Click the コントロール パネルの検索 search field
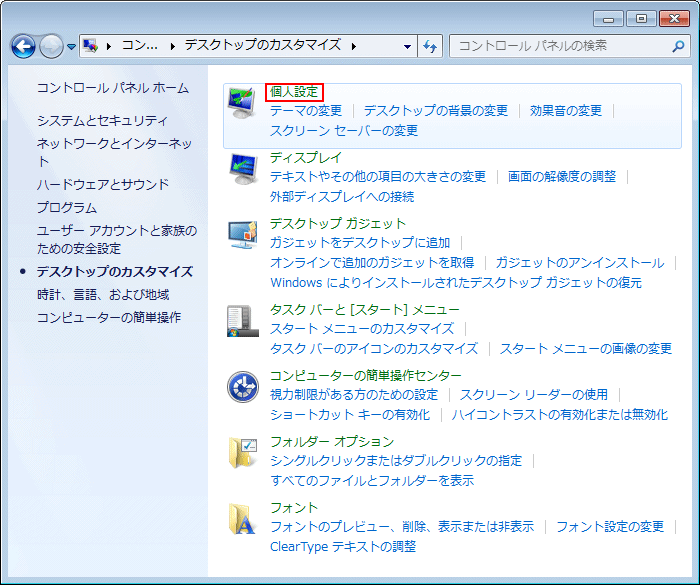Image resolution: width=700 pixels, height=585 pixels. coord(560,46)
